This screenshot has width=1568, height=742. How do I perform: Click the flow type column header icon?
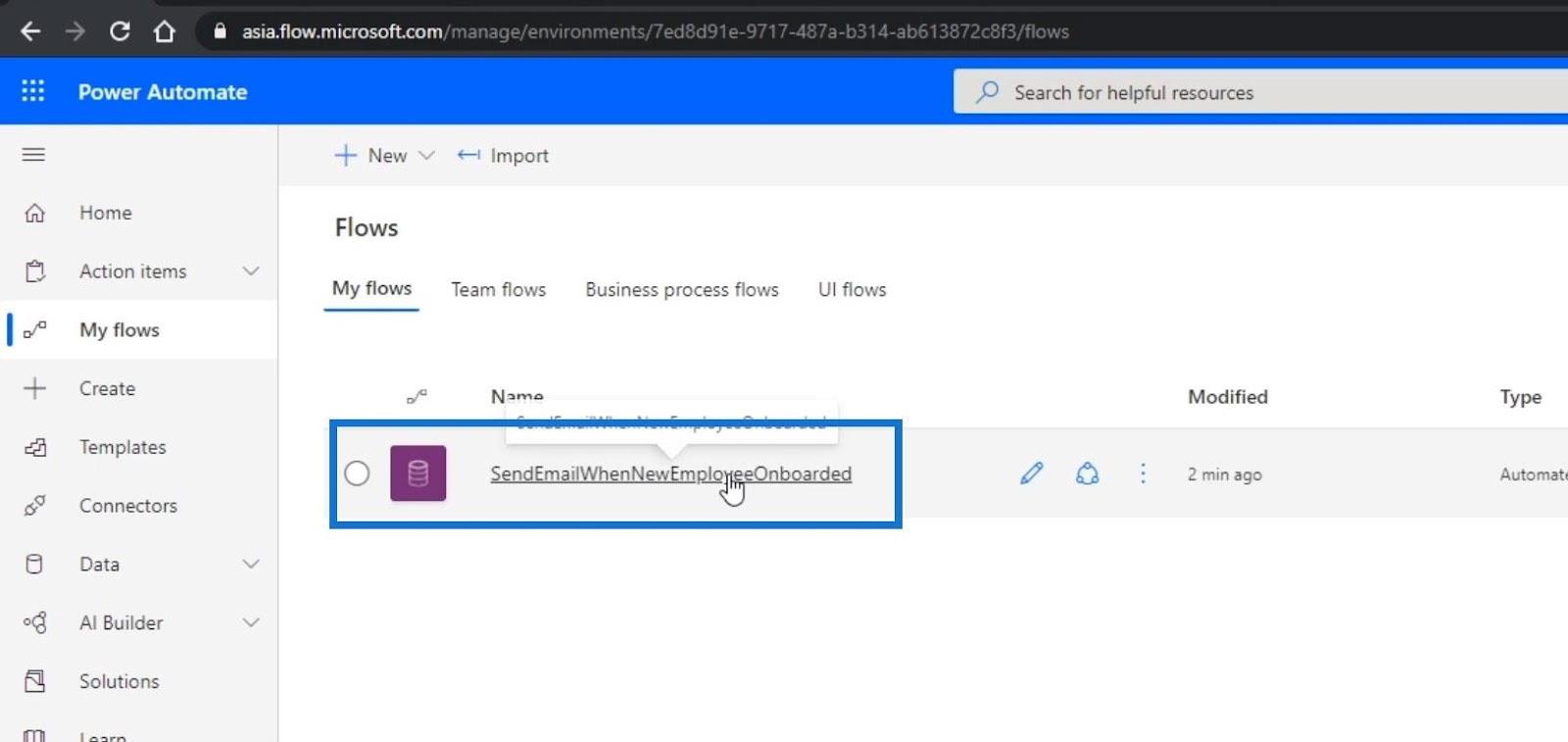[416, 397]
